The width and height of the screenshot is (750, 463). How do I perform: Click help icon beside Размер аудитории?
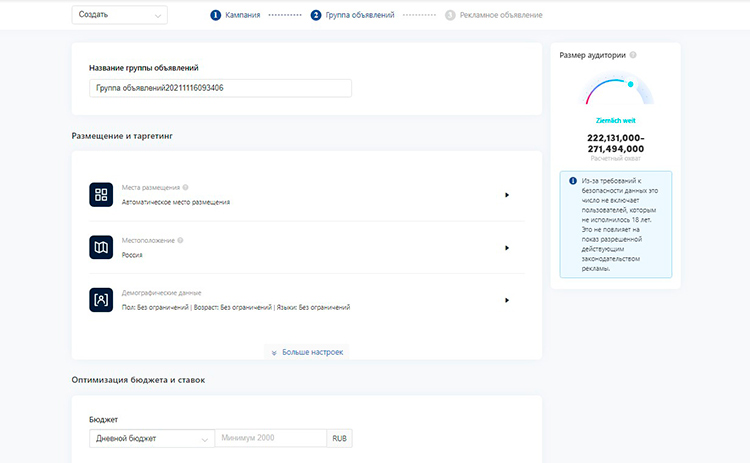click(x=634, y=56)
